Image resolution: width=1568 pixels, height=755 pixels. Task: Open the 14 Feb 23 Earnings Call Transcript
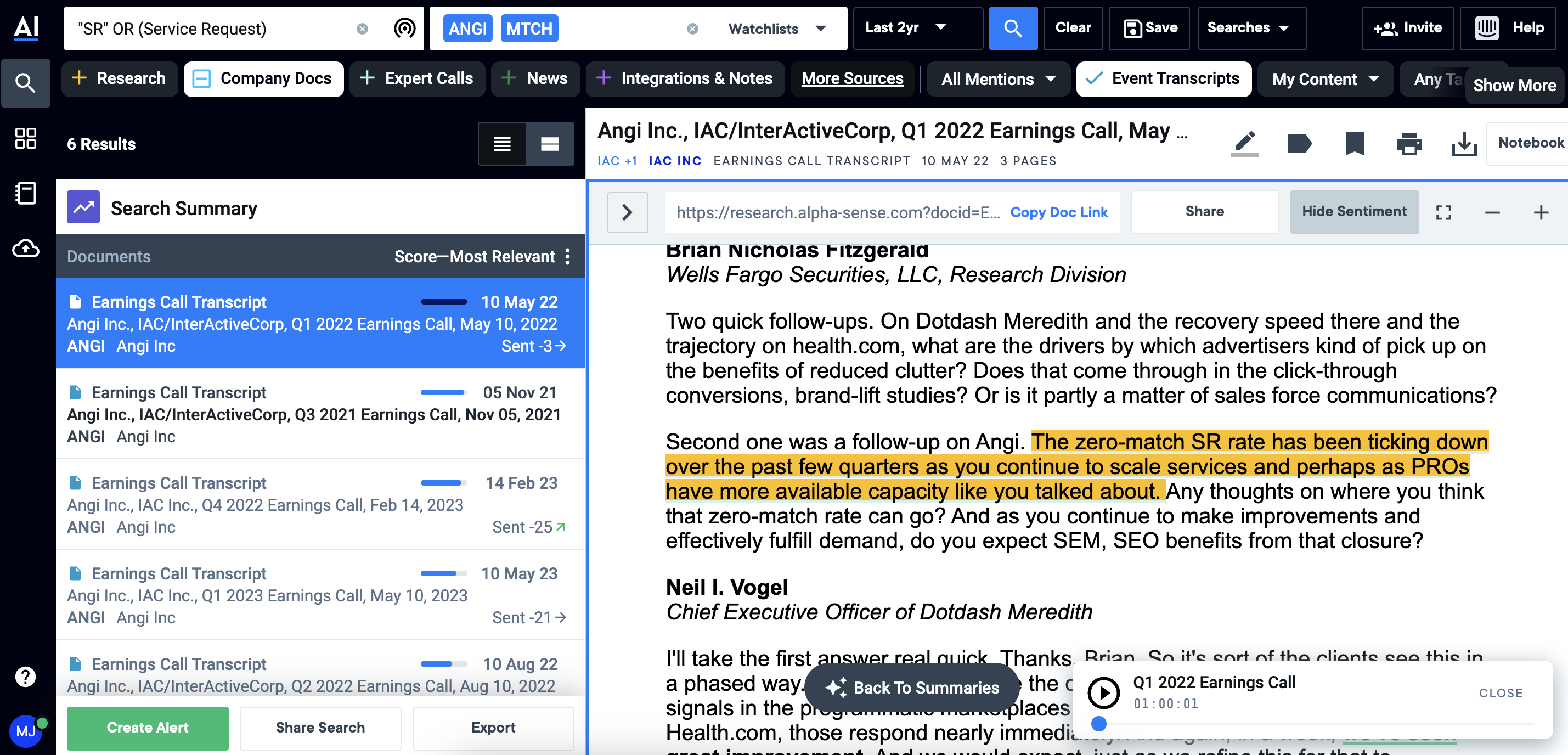pyautogui.click(x=320, y=504)
